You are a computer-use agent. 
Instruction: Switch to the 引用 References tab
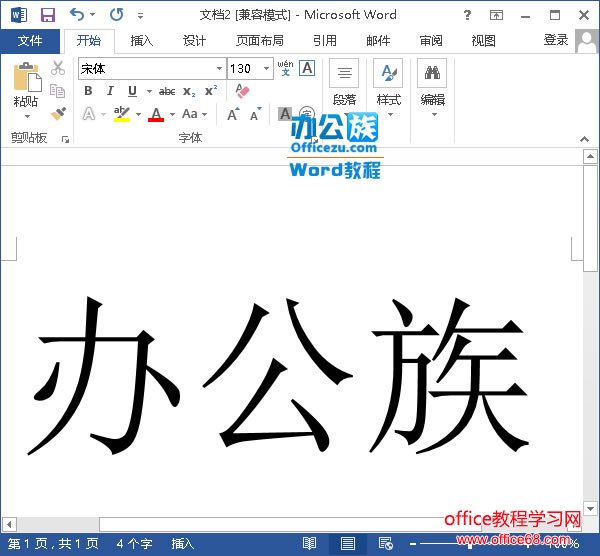324,41
